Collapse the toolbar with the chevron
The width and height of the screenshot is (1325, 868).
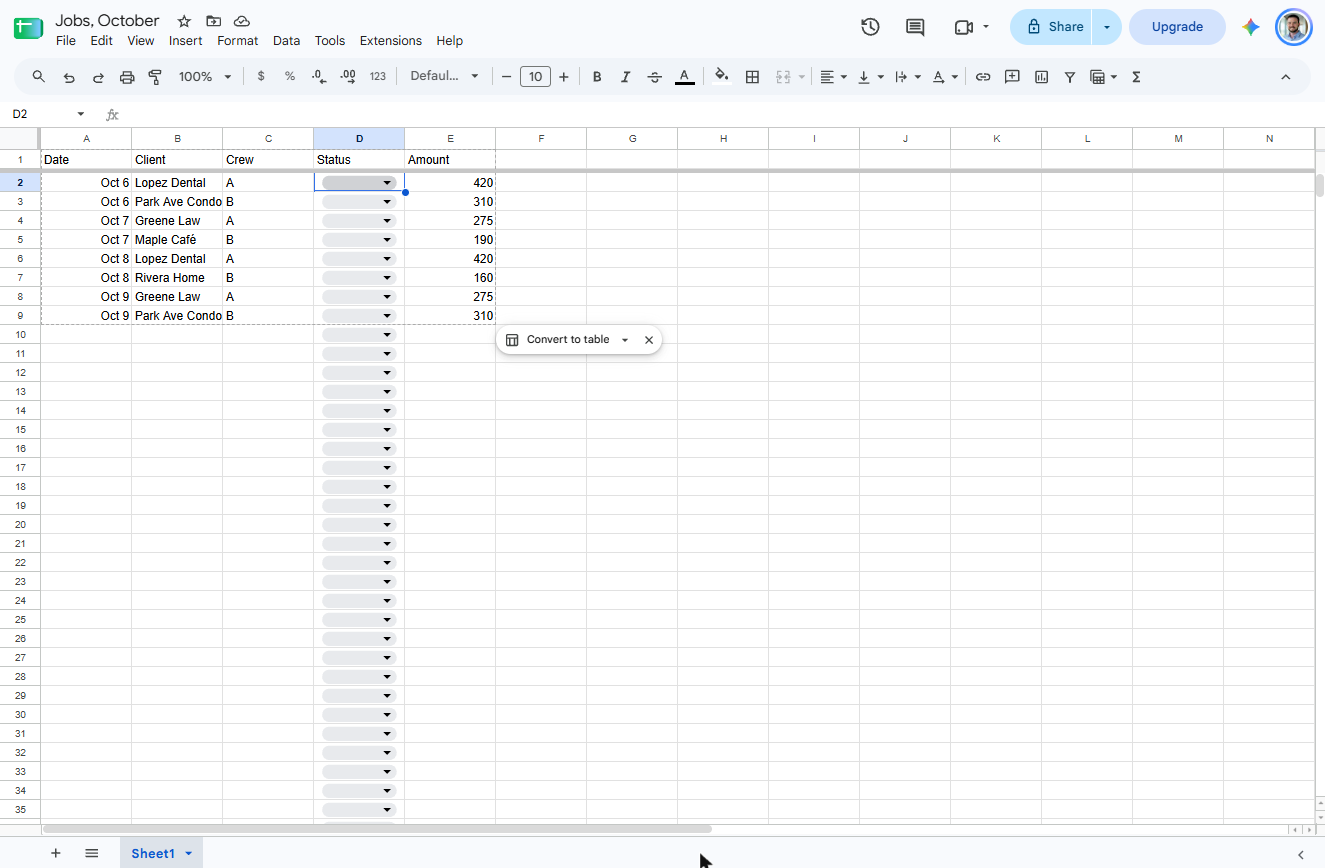tap(1286, 77)
